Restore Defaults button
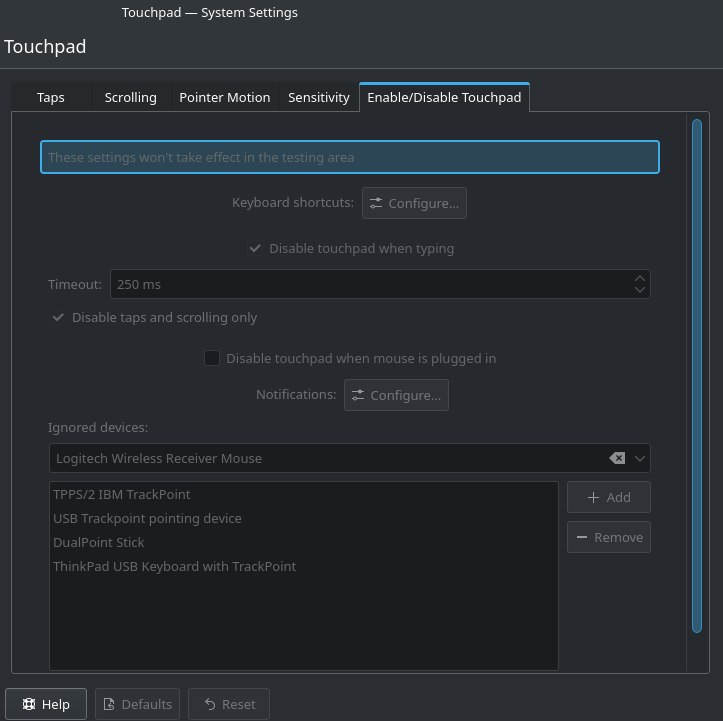The height and width of the screenshot is (721, 723). coord(137,704)
